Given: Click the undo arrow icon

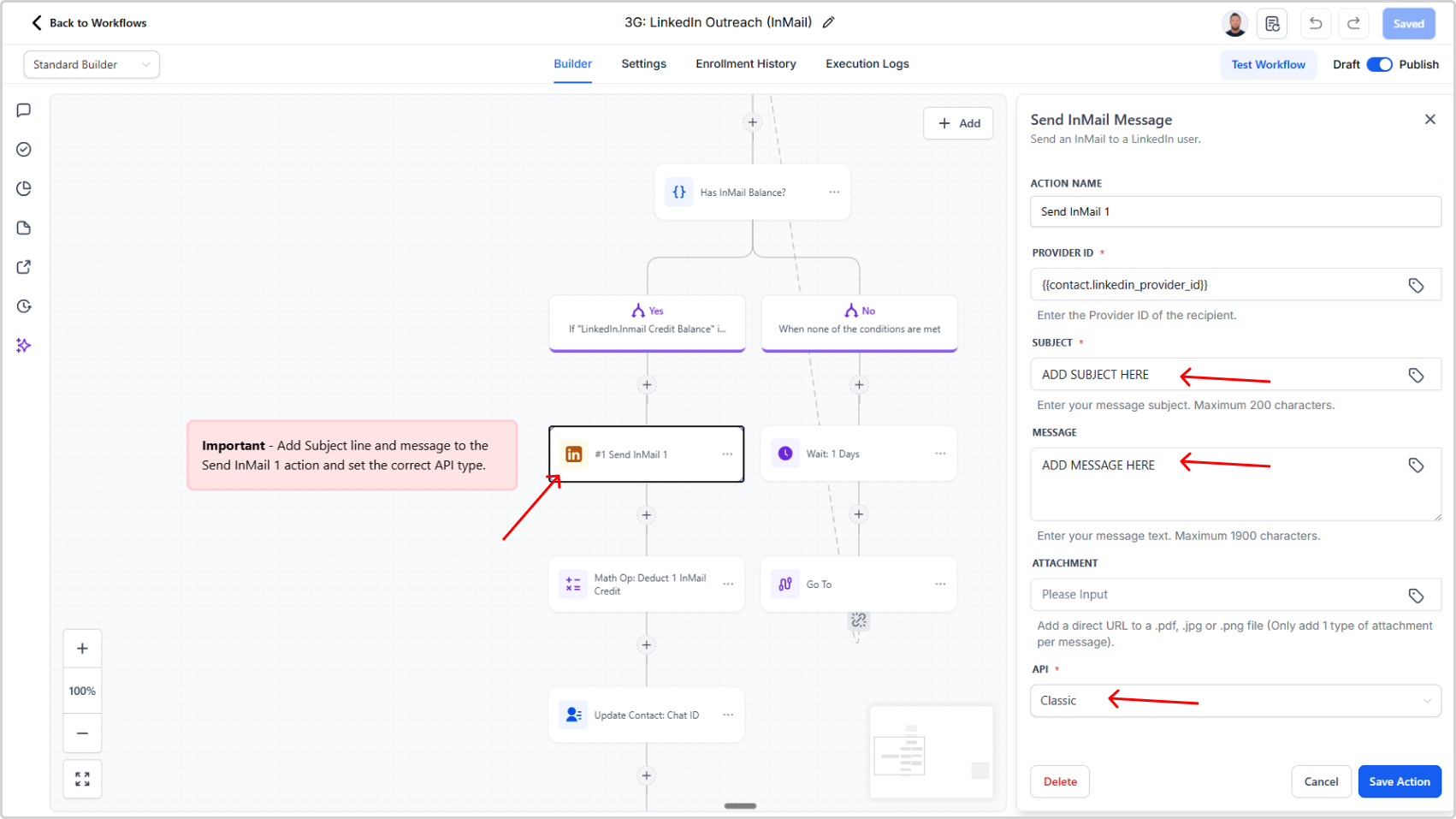Looking at the screenshot, I should pos(1316,24).
